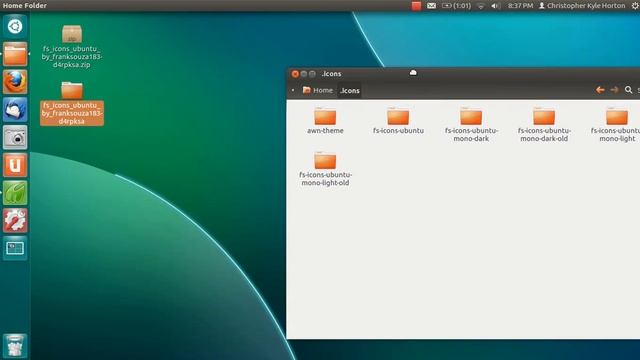Open the camera screenshot app in the dock
This screenshot has height=360, width=640.
15,138
